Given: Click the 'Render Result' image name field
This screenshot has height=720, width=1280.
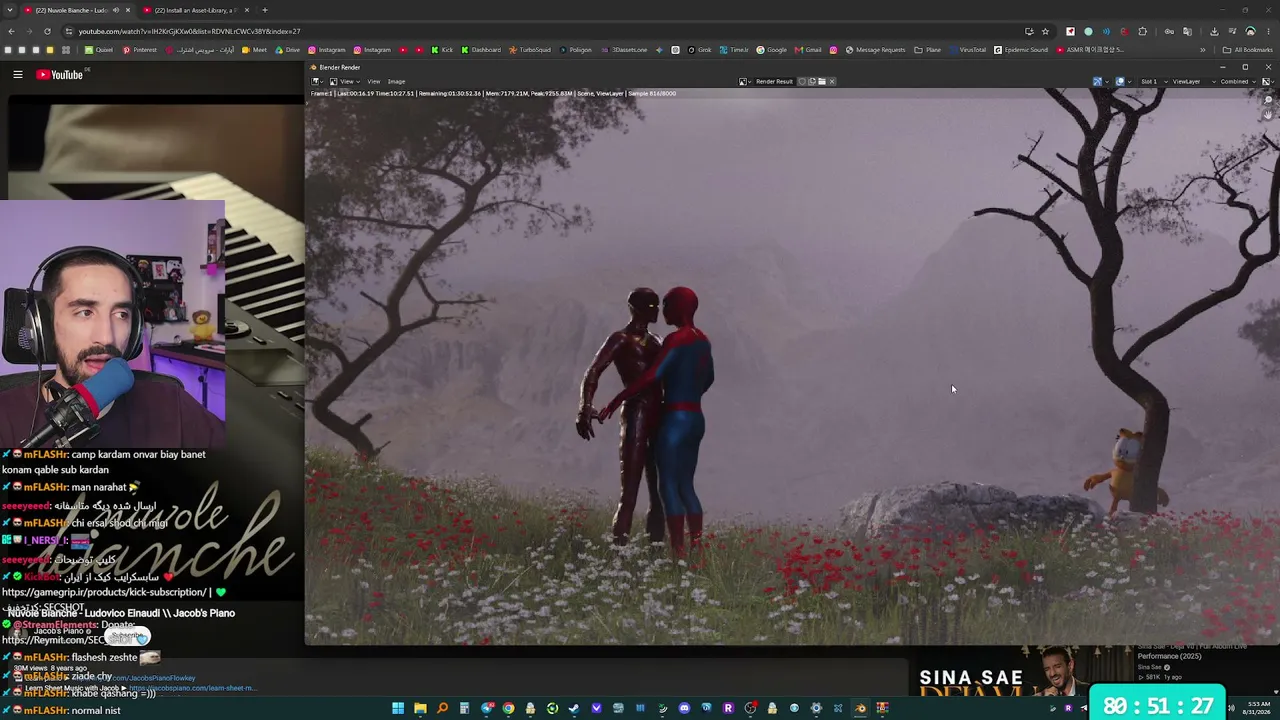Looking at the screenshot, I should click(x=774, y=81).
